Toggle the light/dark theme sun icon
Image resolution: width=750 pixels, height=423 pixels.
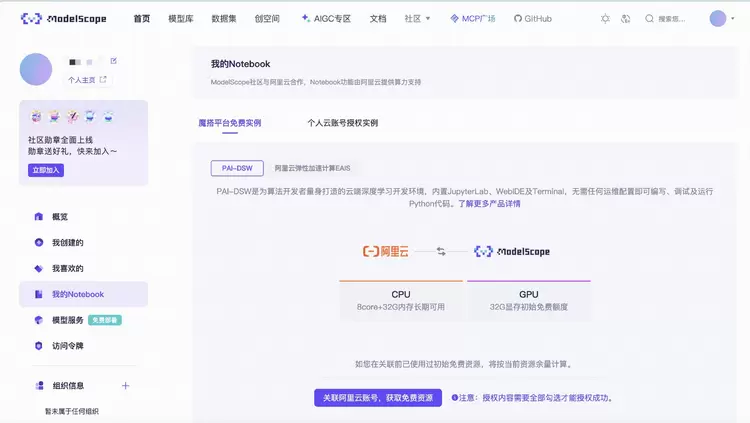pyautogui.click(x=605, y=18)
